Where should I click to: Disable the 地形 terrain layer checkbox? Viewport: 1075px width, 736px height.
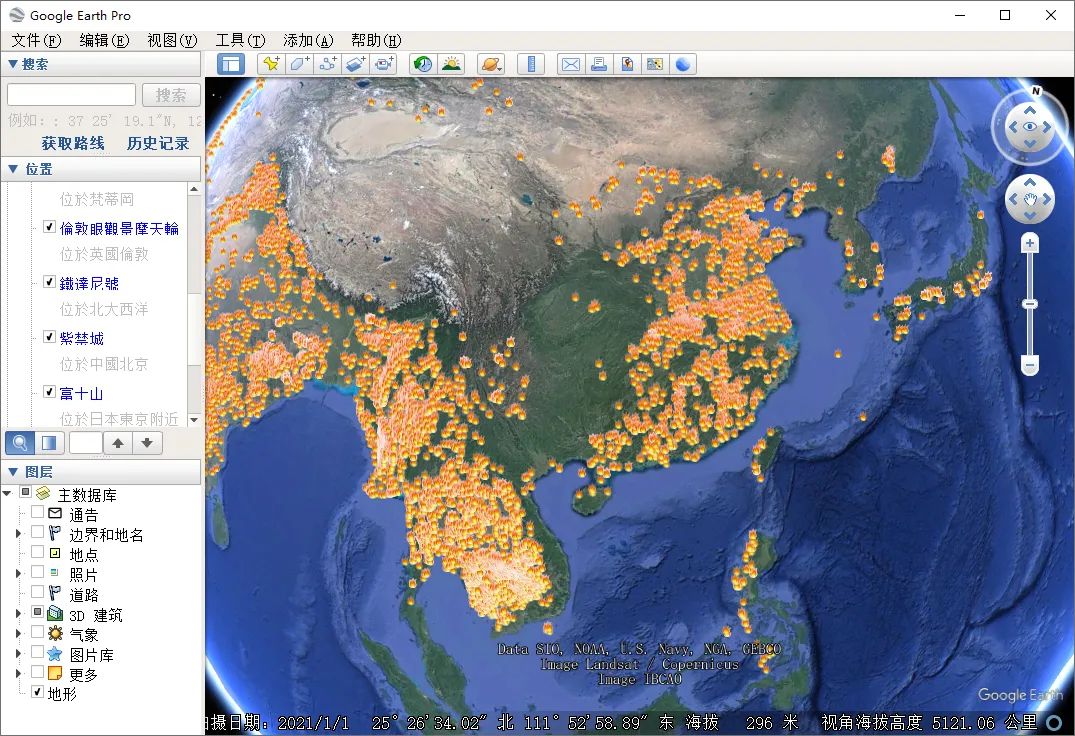[x=38, y=691]
